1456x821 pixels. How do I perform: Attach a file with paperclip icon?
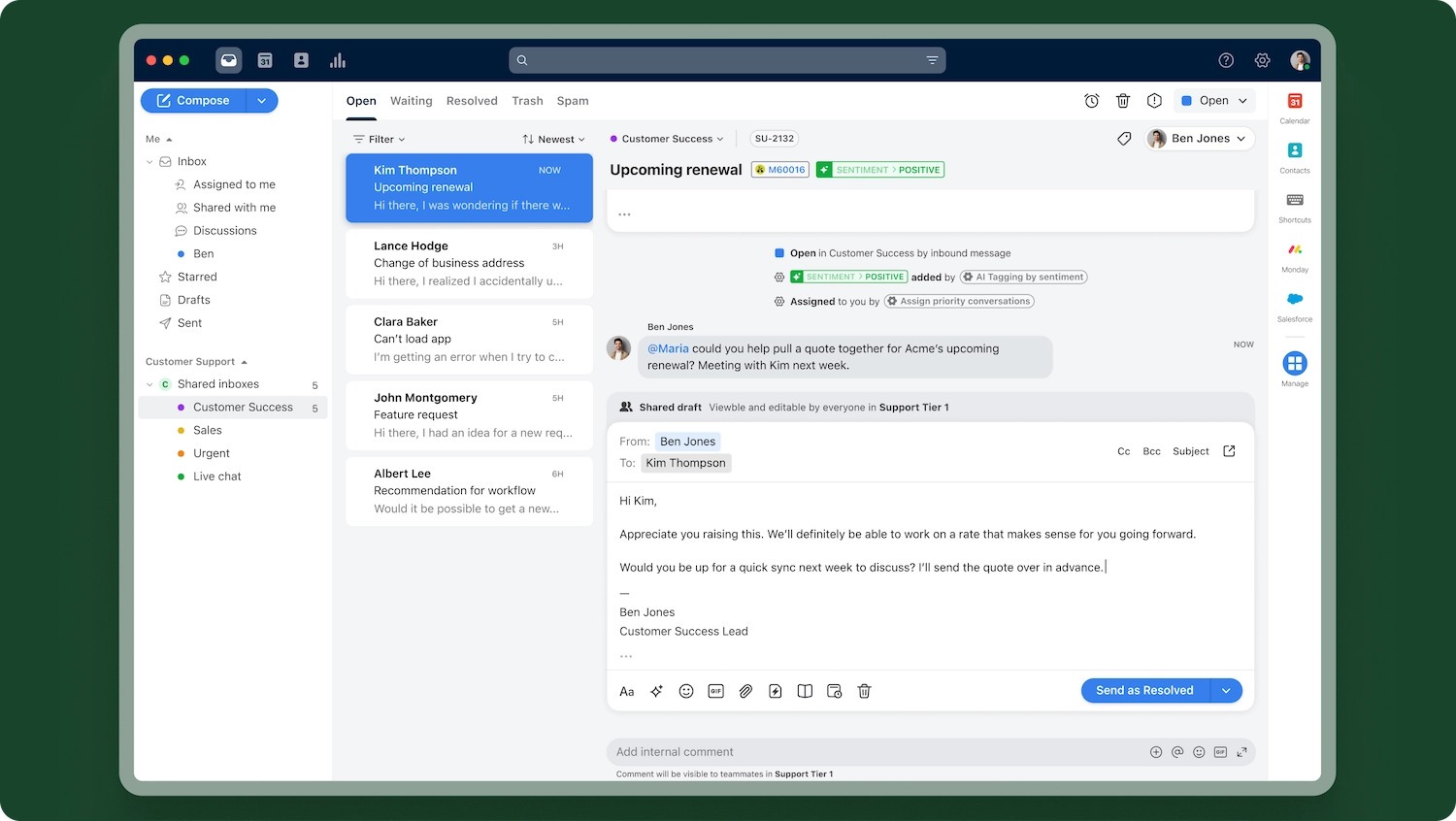[745, 691]
